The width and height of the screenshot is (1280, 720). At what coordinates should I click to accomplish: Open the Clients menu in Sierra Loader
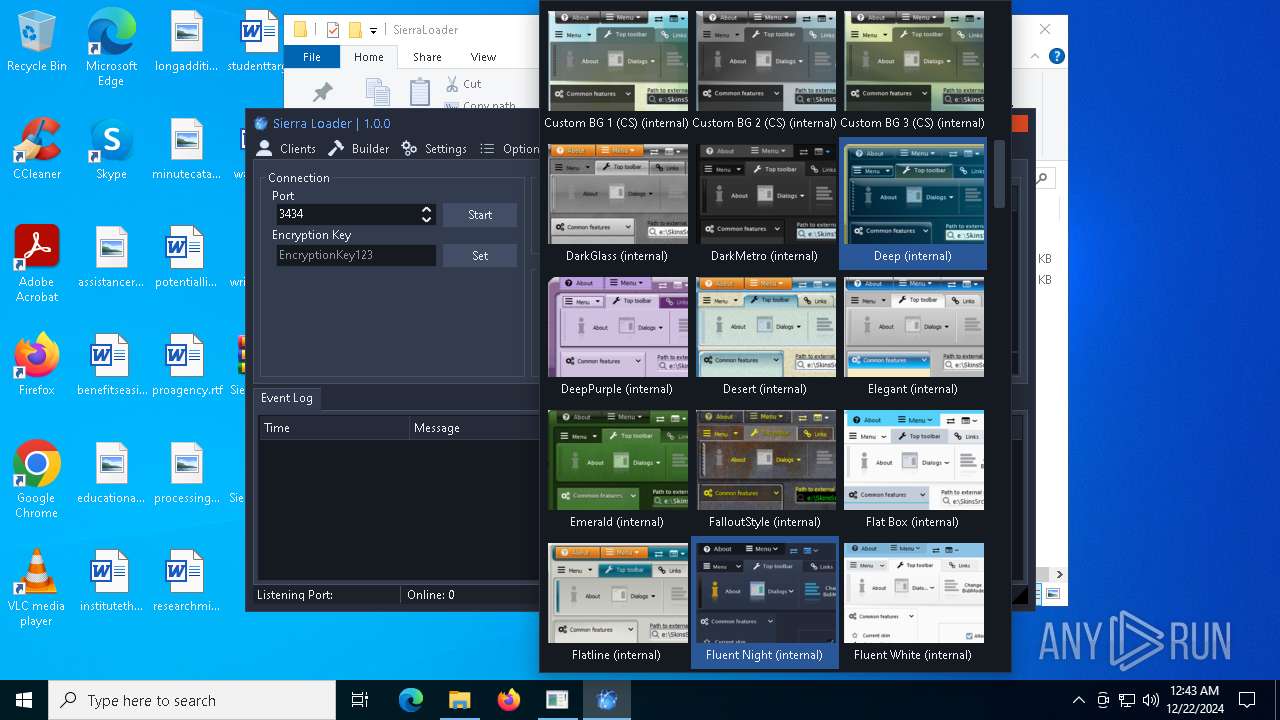click(286, 148)
